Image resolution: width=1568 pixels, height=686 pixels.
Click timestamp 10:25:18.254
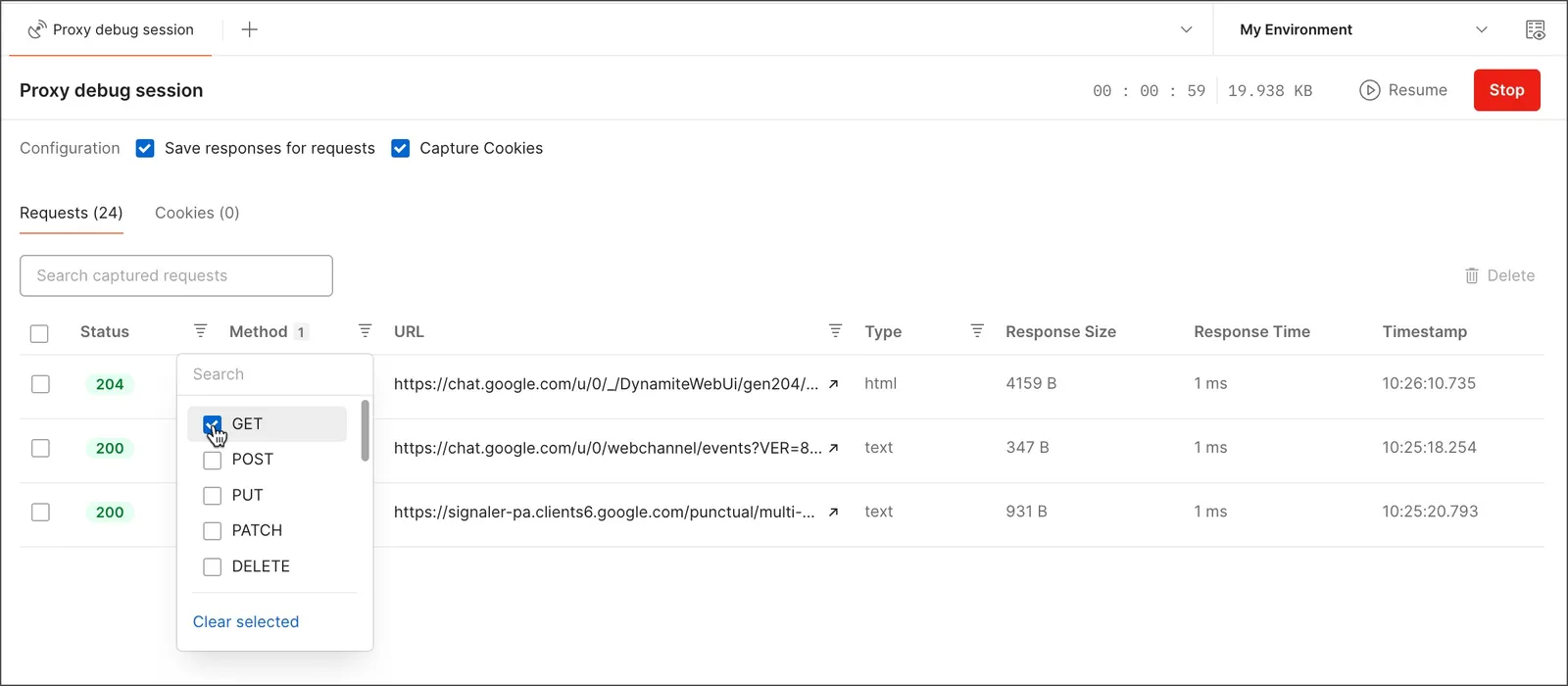pyautogui.click(x=1429, y=447)
